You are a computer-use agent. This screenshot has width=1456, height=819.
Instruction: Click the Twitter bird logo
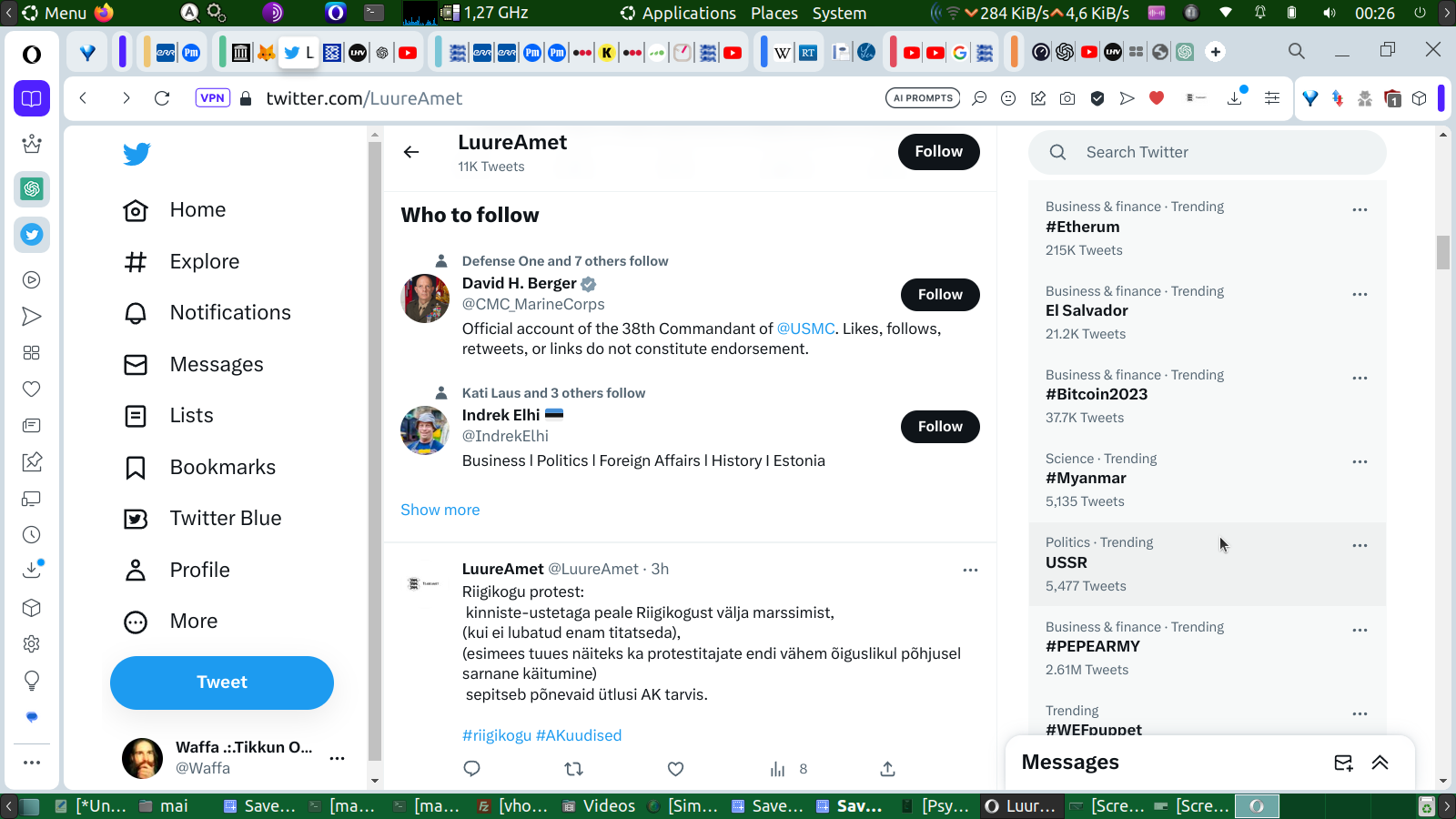[136, 154]
